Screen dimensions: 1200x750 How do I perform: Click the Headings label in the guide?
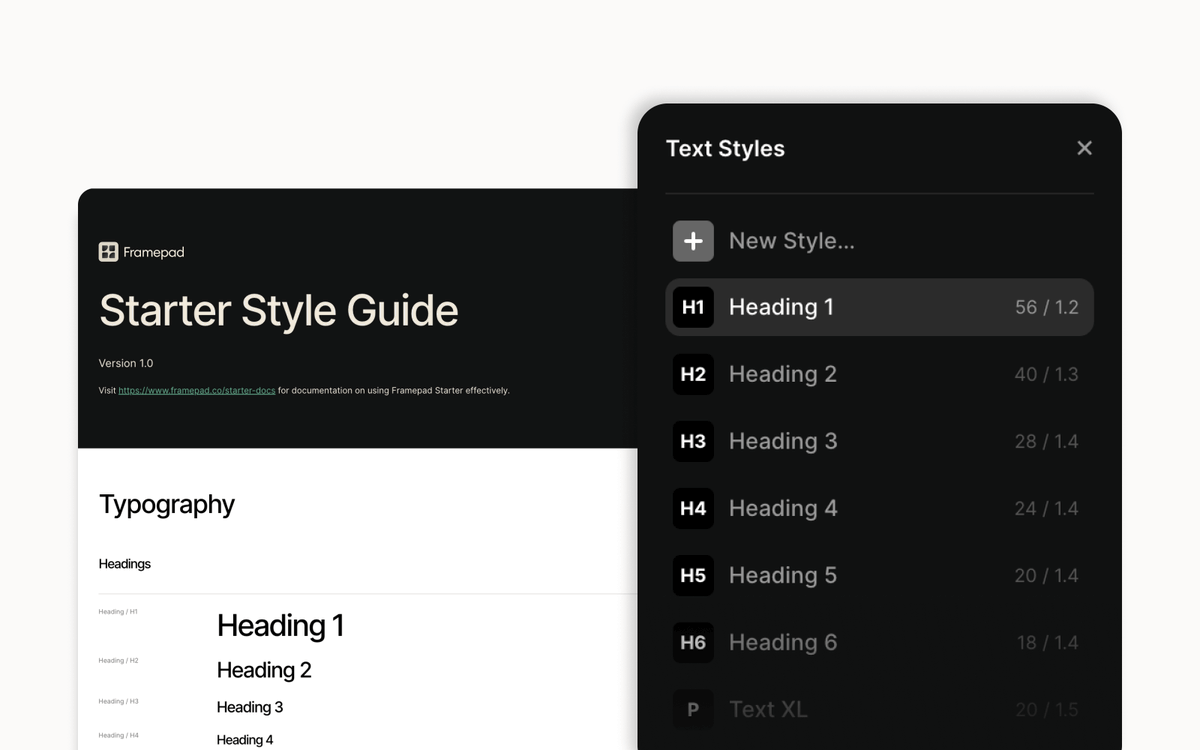[x=124, y=564]
